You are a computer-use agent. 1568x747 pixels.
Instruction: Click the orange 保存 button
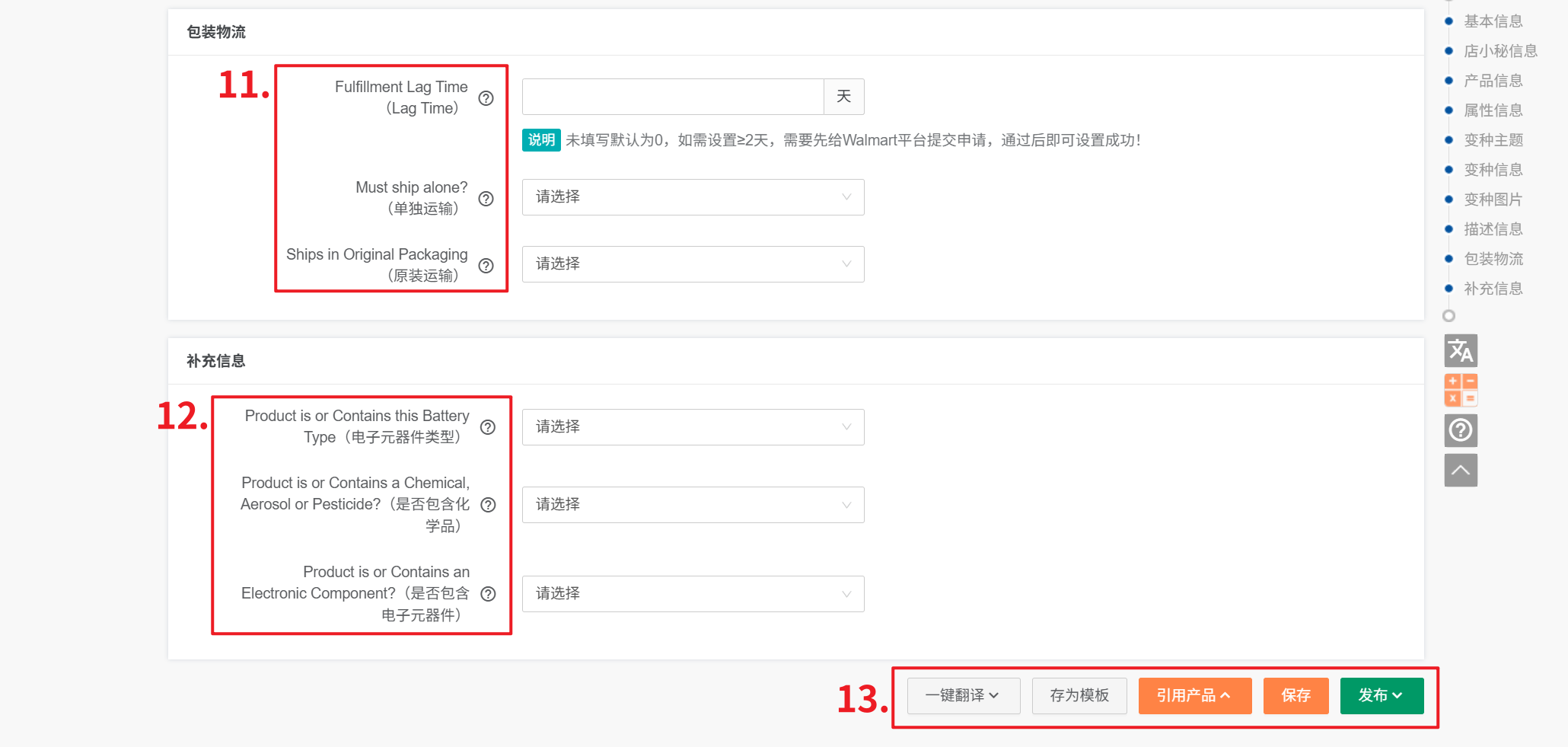point(1296,696)
